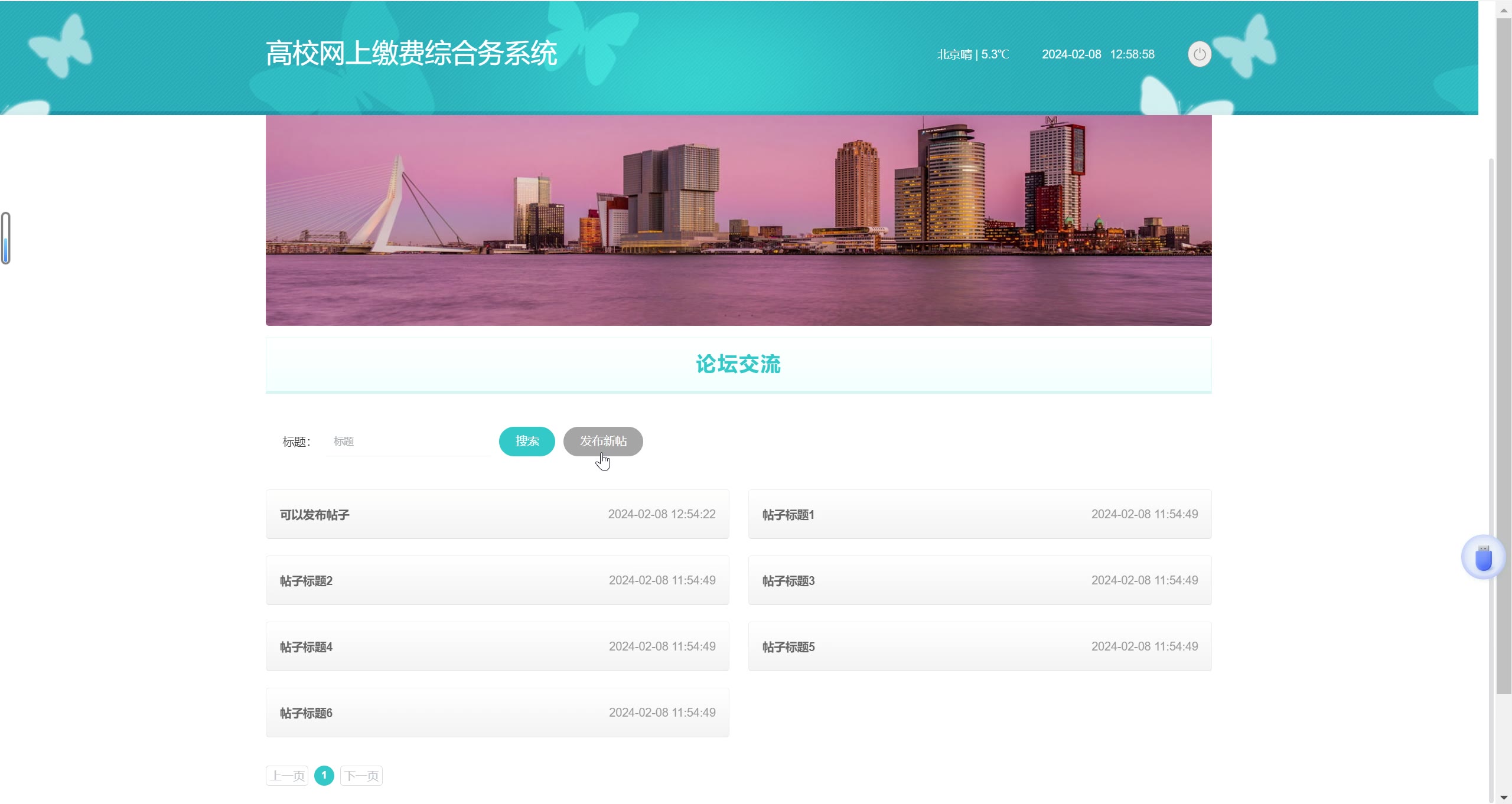Click the date 2024-02-08 in header
Screen dimensions: 1512x804
[1071, 54]
